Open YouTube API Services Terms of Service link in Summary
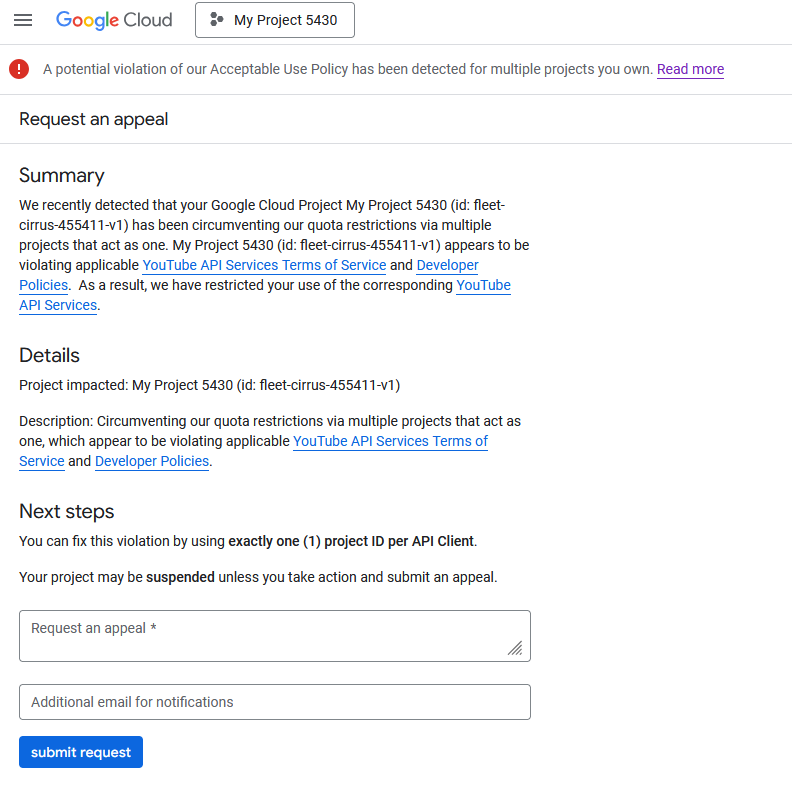Screen dimensions: 792x799 pyautogui.click(x=264, y=265)
